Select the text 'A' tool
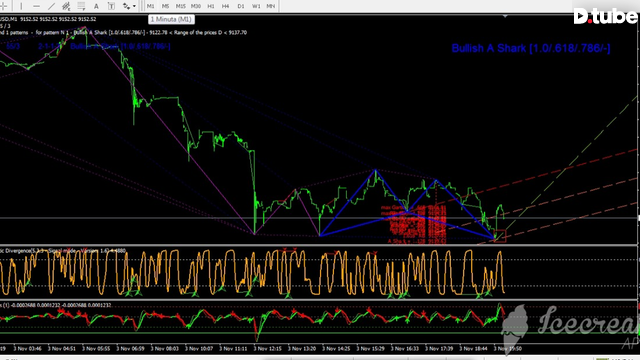640x360 pixels. 96,6
